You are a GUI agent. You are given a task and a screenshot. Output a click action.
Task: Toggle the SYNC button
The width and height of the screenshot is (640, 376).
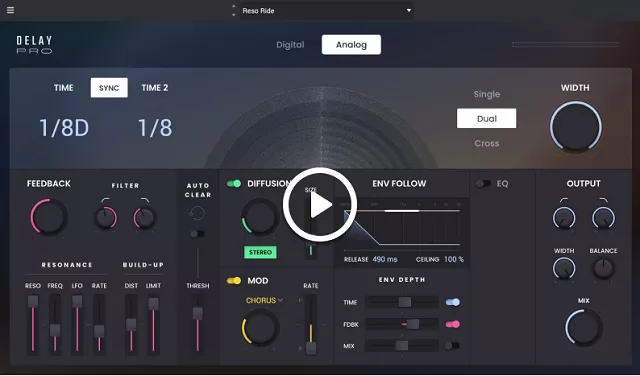pos(109,88)
